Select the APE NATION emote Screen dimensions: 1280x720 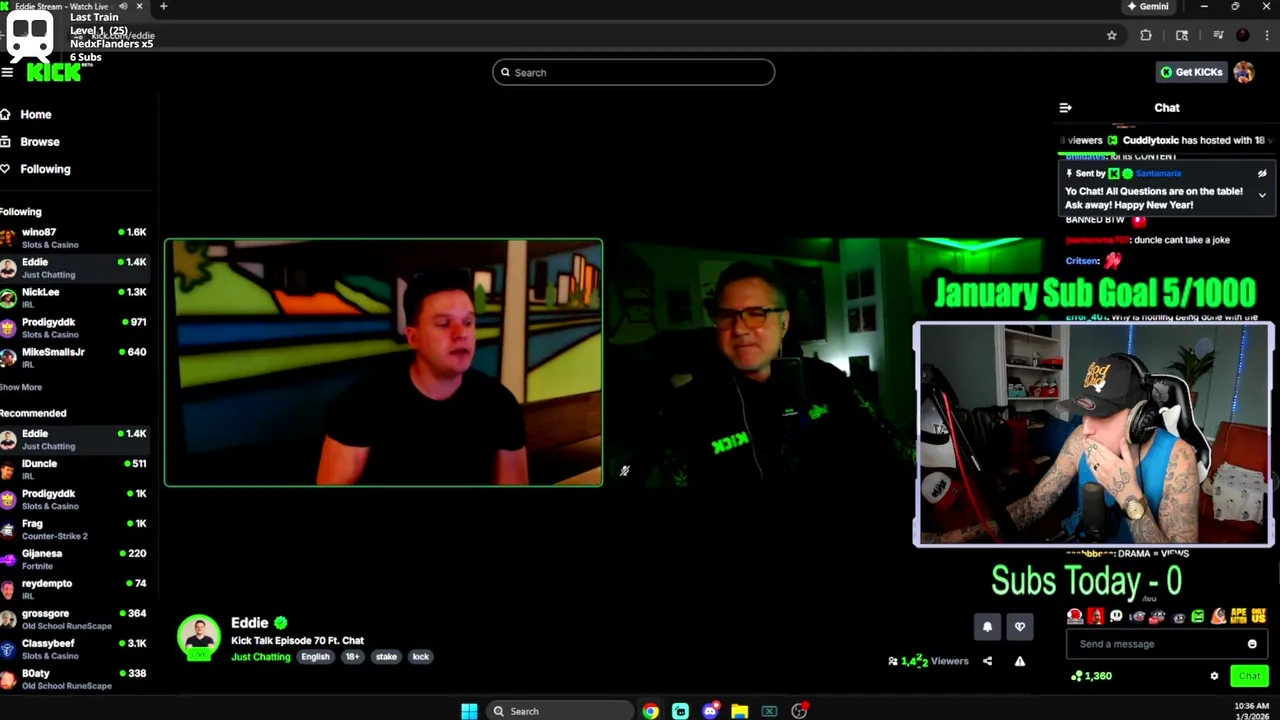pos(1238,616)
